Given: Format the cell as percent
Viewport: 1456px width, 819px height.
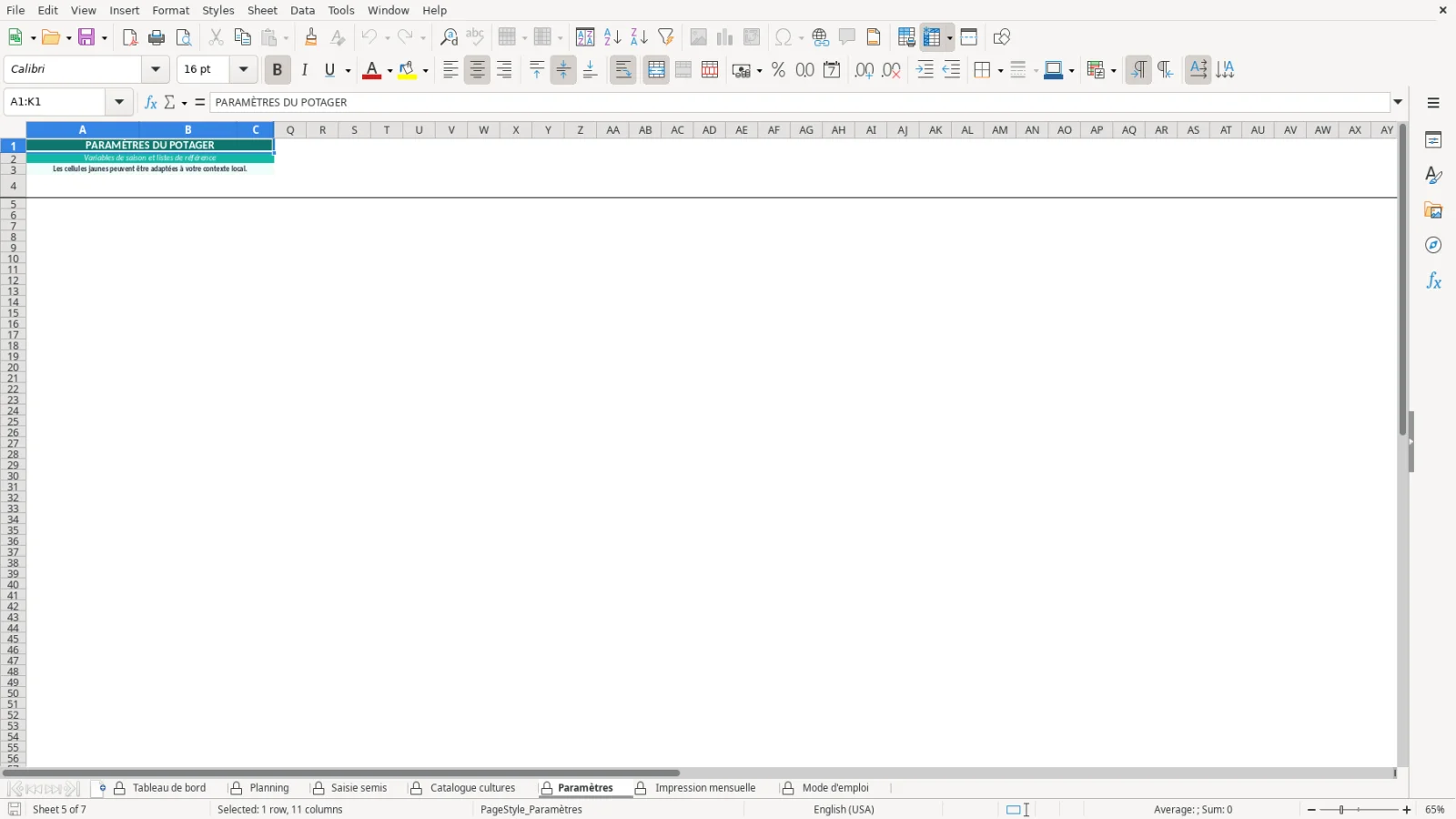Looking at the screenshot, I should tap(778, 70).
